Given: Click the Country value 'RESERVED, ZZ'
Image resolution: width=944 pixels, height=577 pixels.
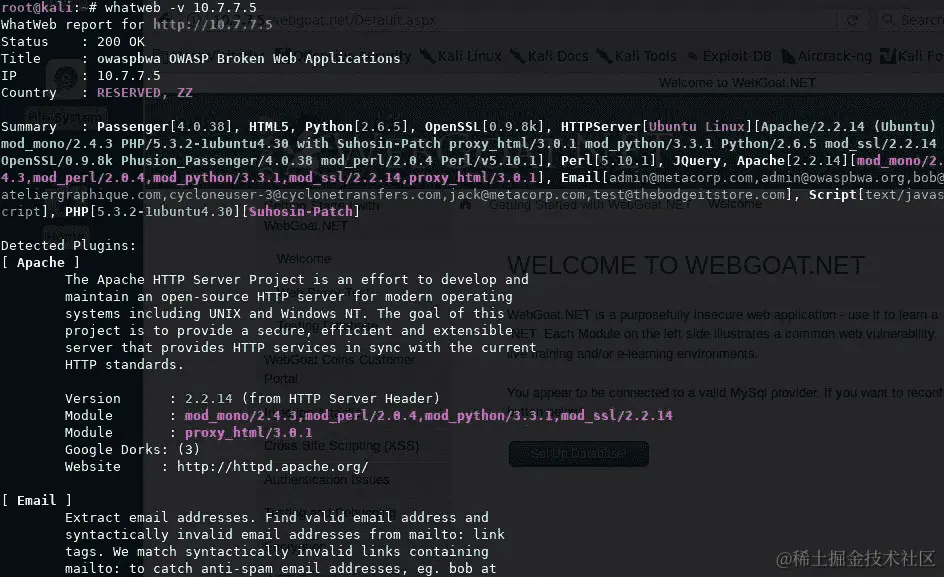Looking at the screenshot, I should coord(145,92).
